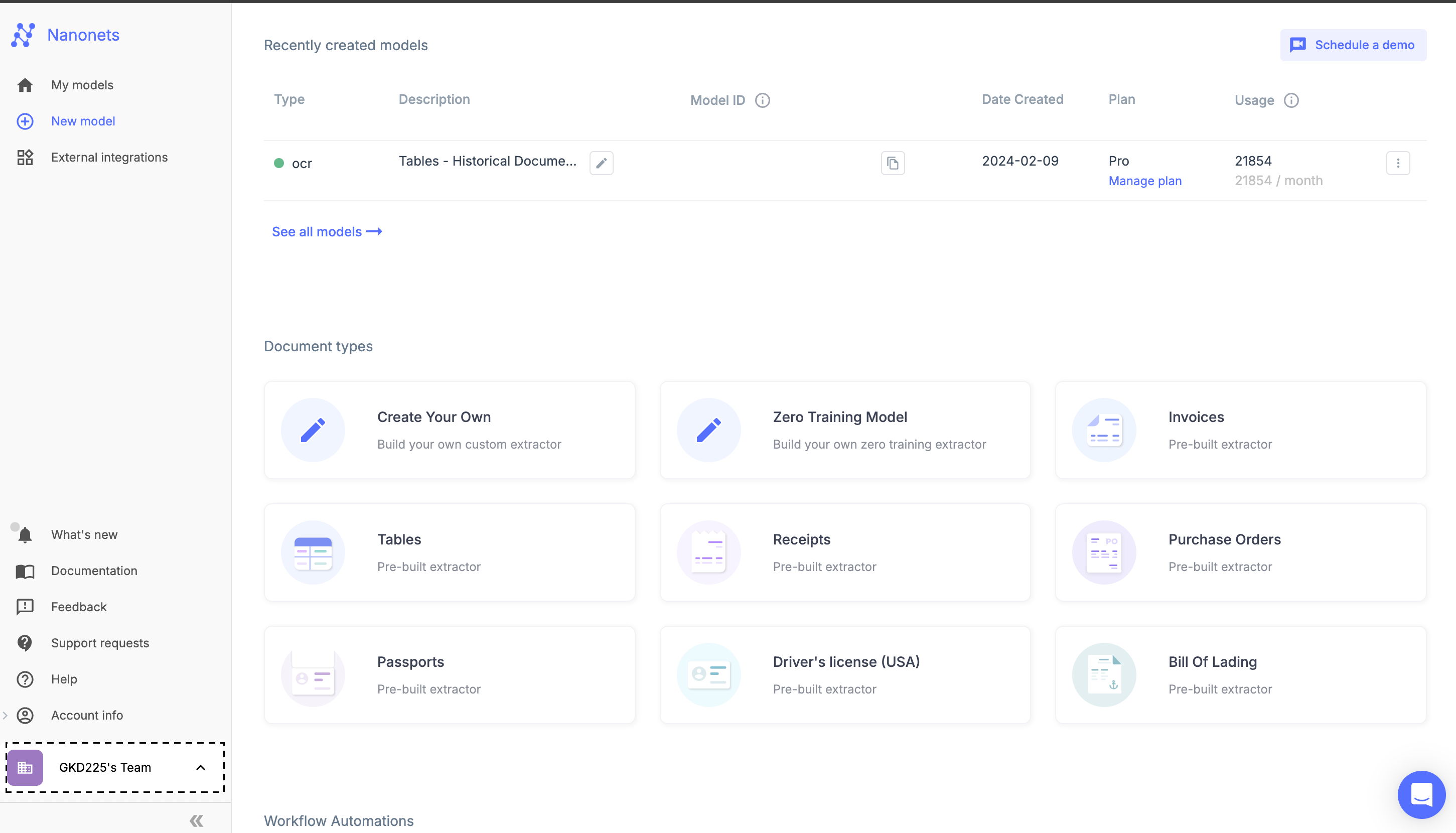Open External integrations page
1456x833 pixels.
point(109,158)
